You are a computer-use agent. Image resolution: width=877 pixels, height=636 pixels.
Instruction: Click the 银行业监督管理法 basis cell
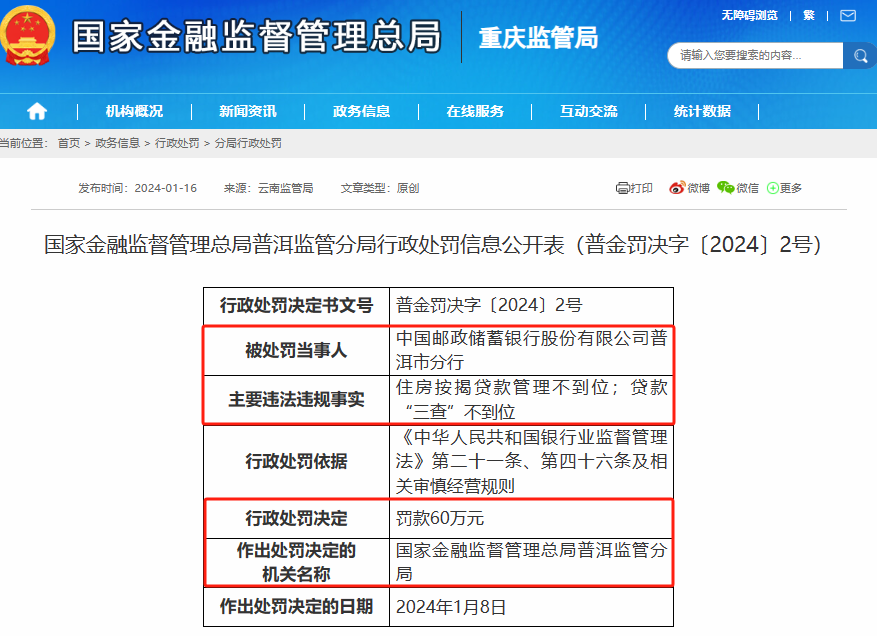coord(531,461)
